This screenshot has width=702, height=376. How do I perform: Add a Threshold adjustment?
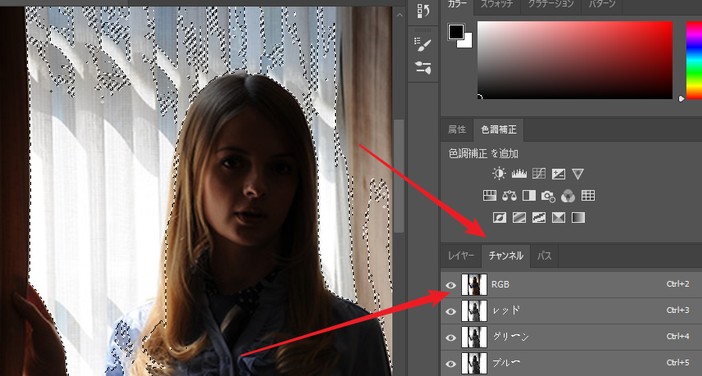click(539, 218)
